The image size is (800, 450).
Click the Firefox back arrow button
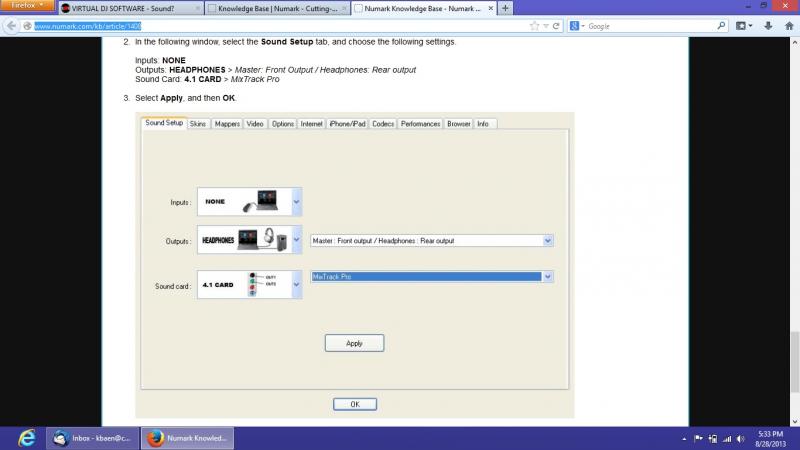[x=10, y=26]
